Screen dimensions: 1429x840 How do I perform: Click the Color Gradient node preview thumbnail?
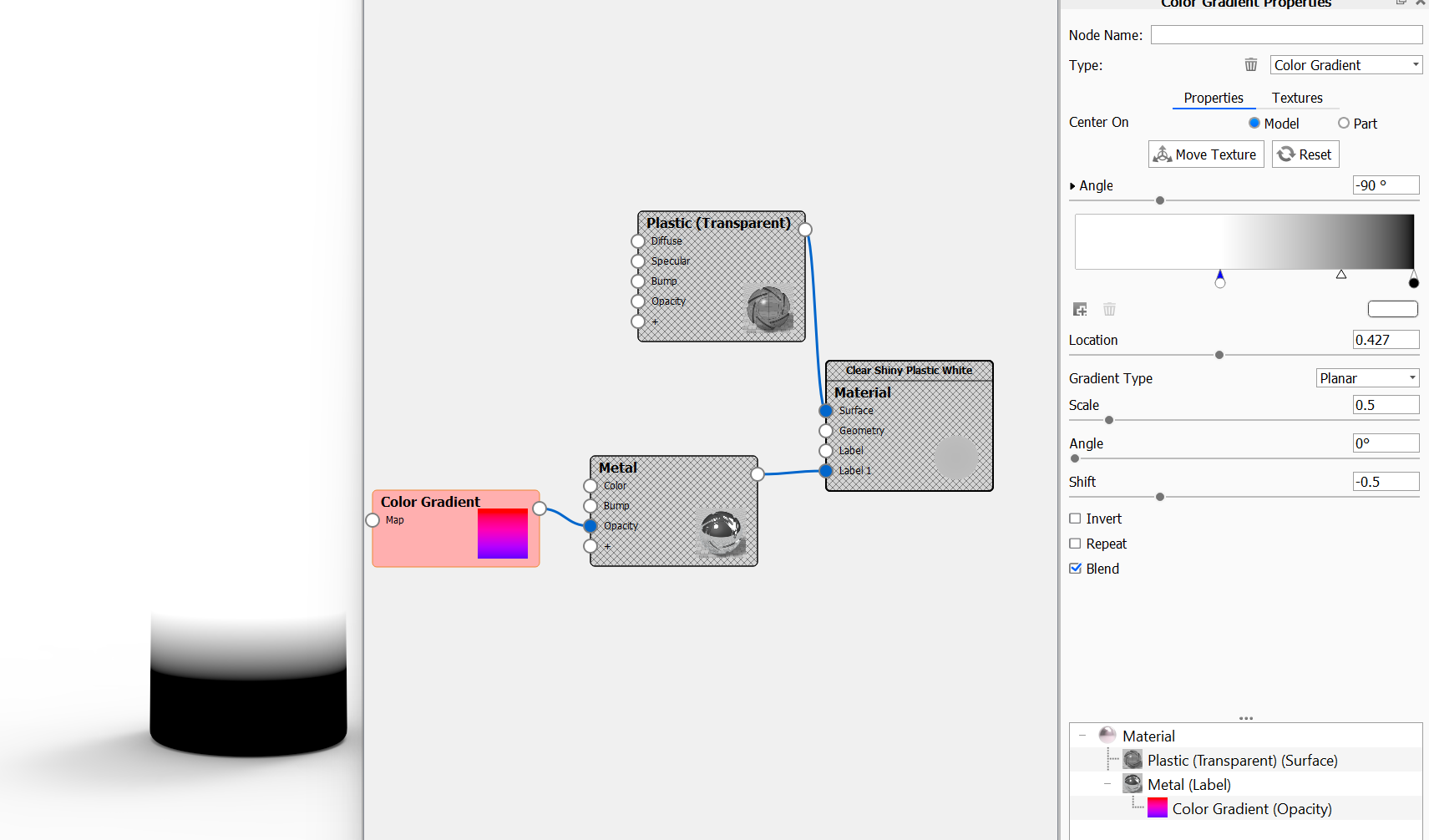click(x=503, y=534)
